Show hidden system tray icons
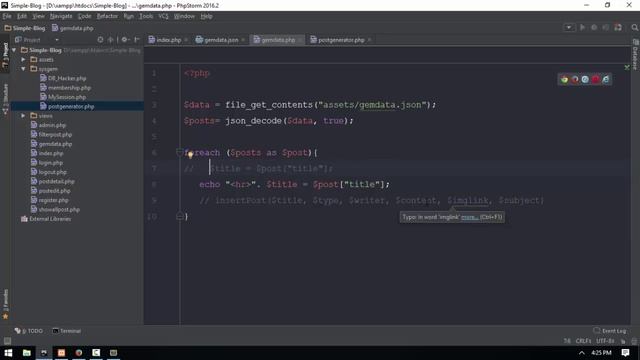This screenshot has width=640, height=360. coord(582,353)
